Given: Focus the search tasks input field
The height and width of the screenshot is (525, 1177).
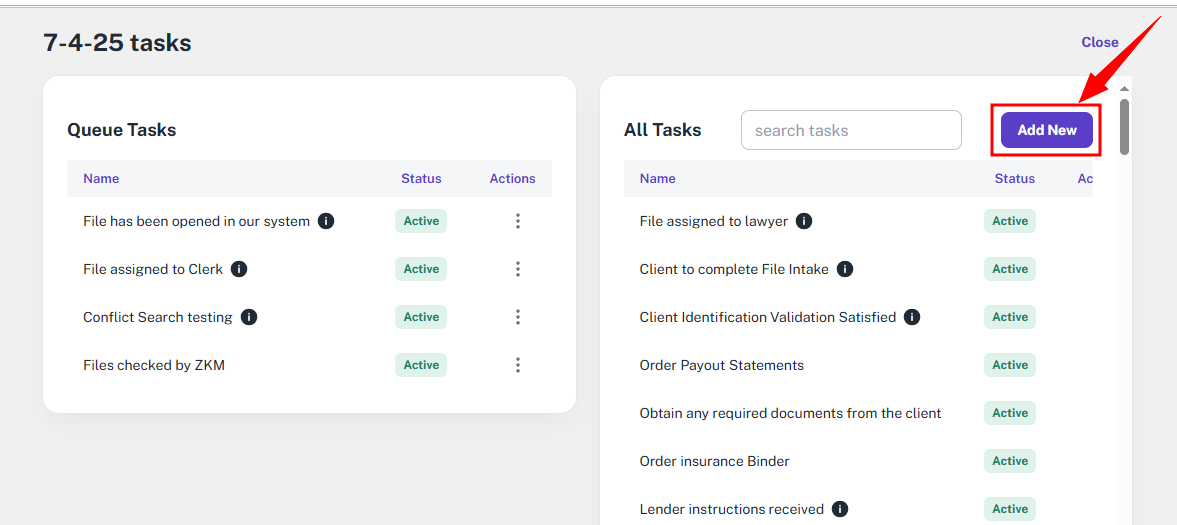Looking at the screenshot, I should coord(850,130).
